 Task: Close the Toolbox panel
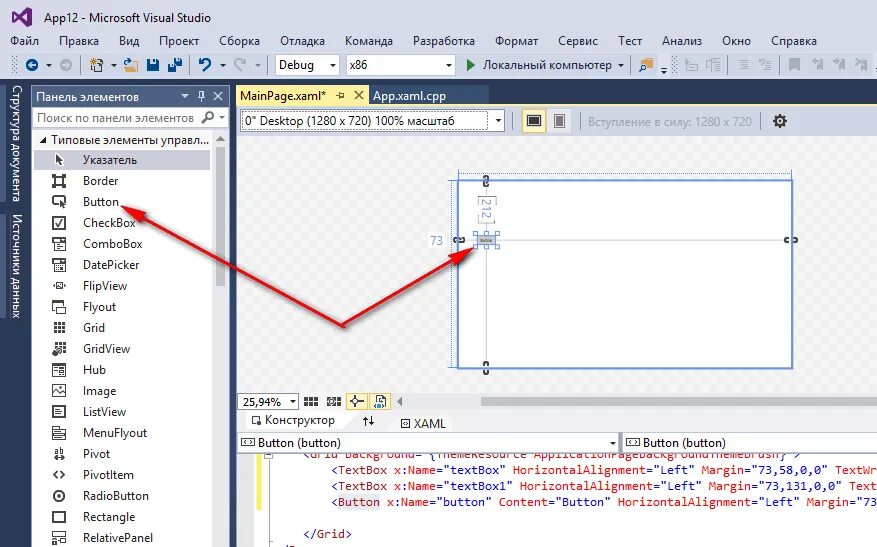218,96
